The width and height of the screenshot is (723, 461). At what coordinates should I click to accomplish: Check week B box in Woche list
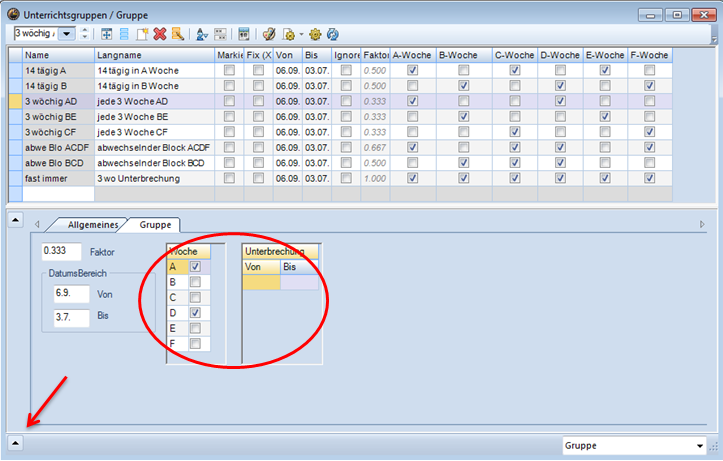click(x=196, y=282)
